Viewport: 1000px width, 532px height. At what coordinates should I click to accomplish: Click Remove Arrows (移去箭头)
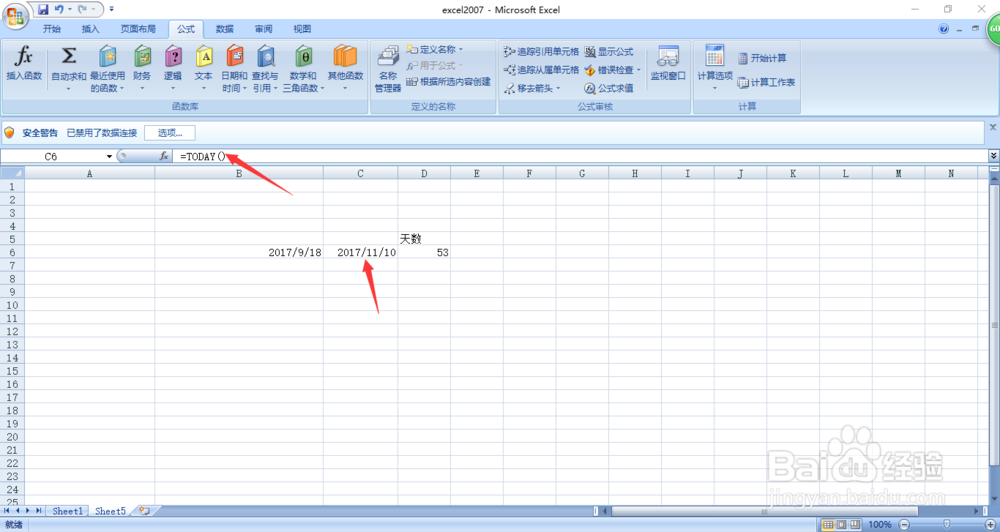(529, 88)
